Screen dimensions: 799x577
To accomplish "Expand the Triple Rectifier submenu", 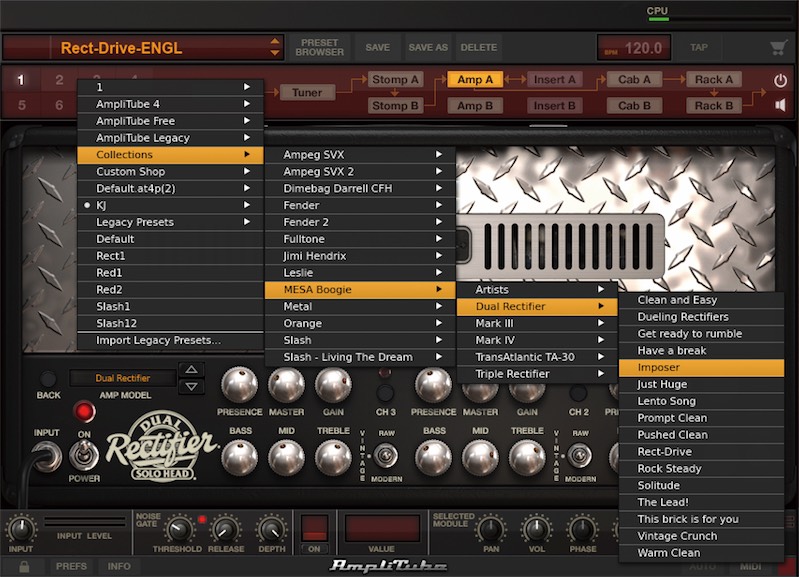I will tap(537, 374).
